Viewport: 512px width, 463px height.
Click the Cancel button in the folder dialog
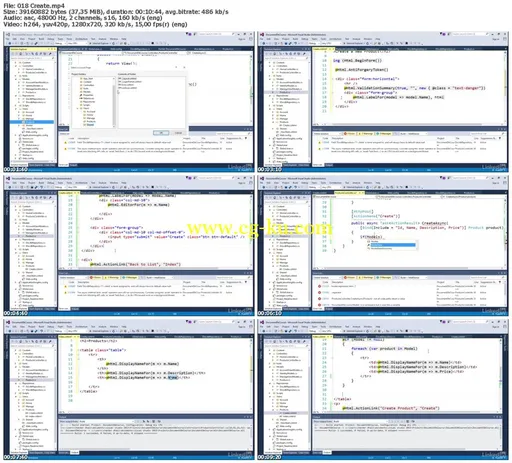(x=178, y=133)
